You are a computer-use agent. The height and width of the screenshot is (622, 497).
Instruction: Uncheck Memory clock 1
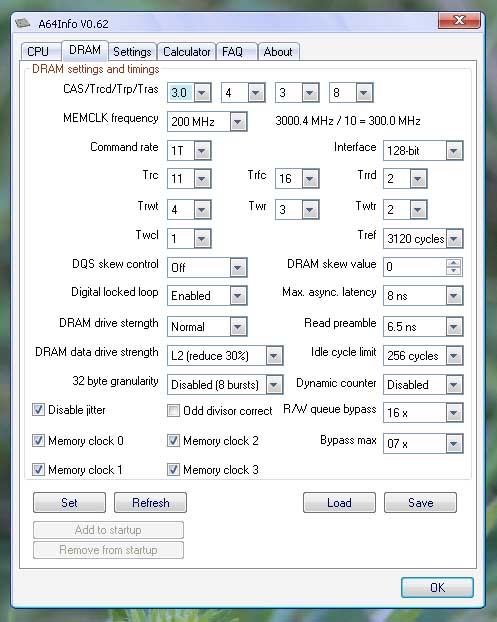(38, 469)
